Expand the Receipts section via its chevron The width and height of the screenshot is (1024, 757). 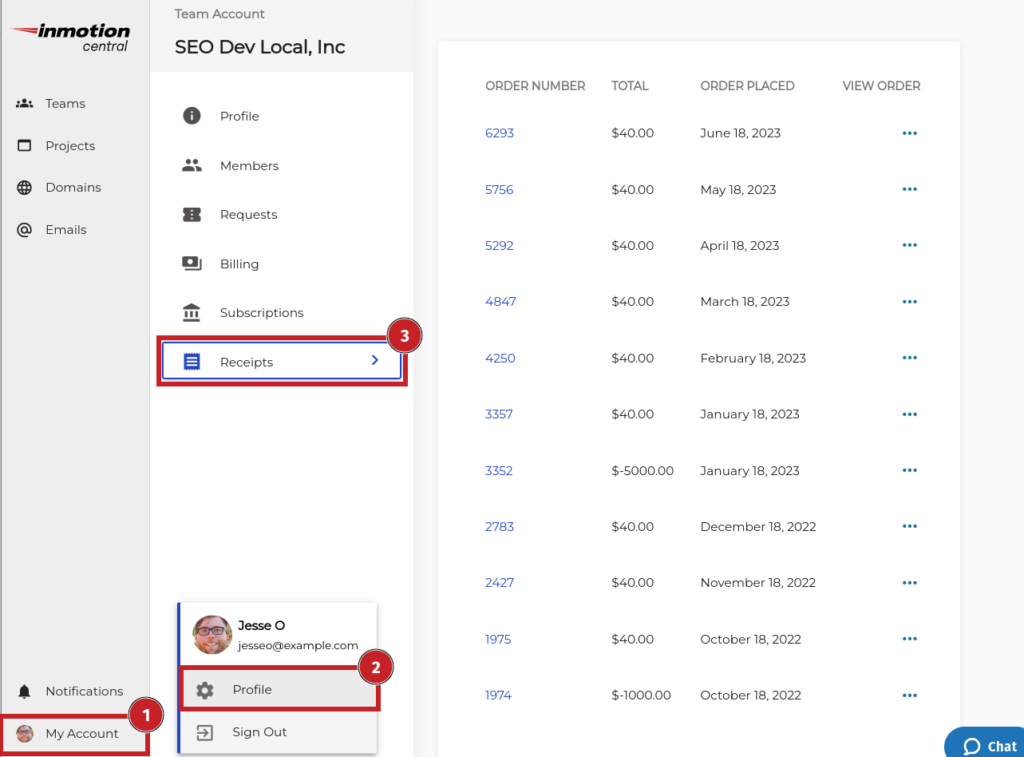click(x=375, y=361)
